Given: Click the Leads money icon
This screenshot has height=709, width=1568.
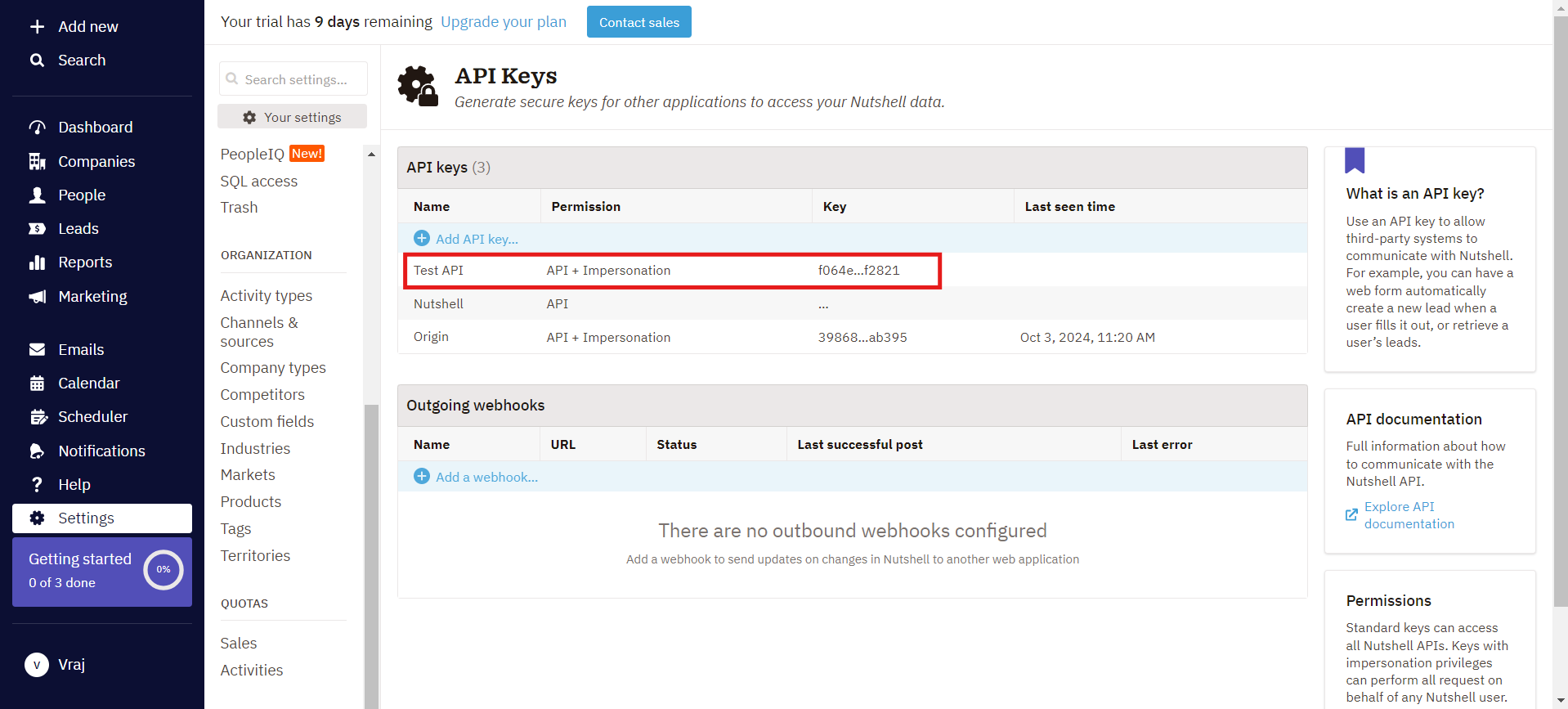Looking at the screenshot, I should [37, 229].
